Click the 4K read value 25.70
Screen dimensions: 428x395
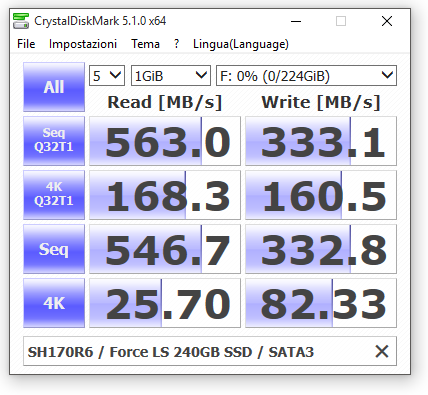(x=165, y=303)
